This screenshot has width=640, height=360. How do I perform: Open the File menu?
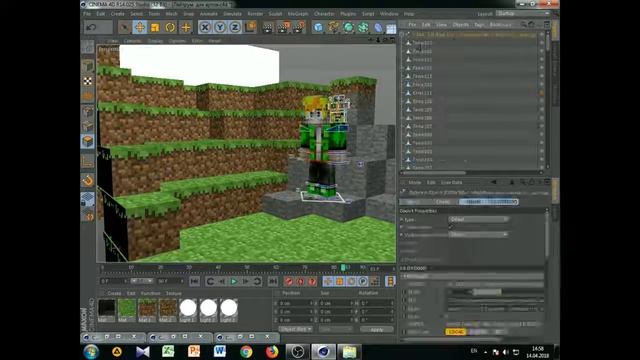coord(87,14)
